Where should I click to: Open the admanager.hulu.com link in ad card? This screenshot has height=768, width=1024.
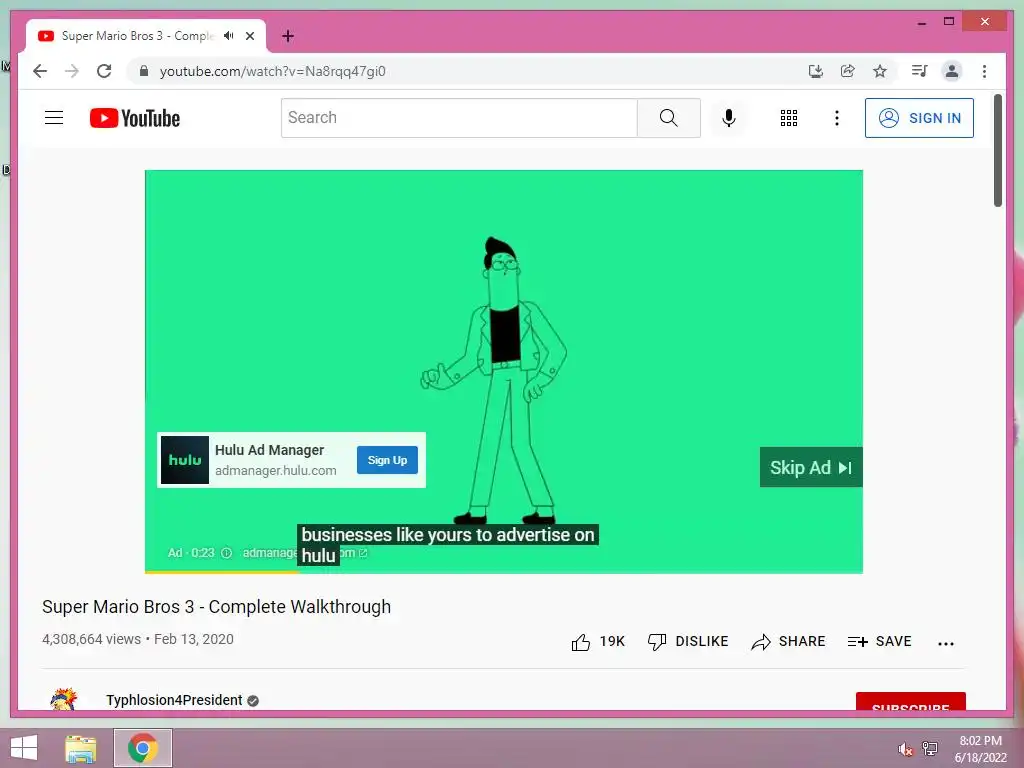pyautogui.click(x=276, y=471)
